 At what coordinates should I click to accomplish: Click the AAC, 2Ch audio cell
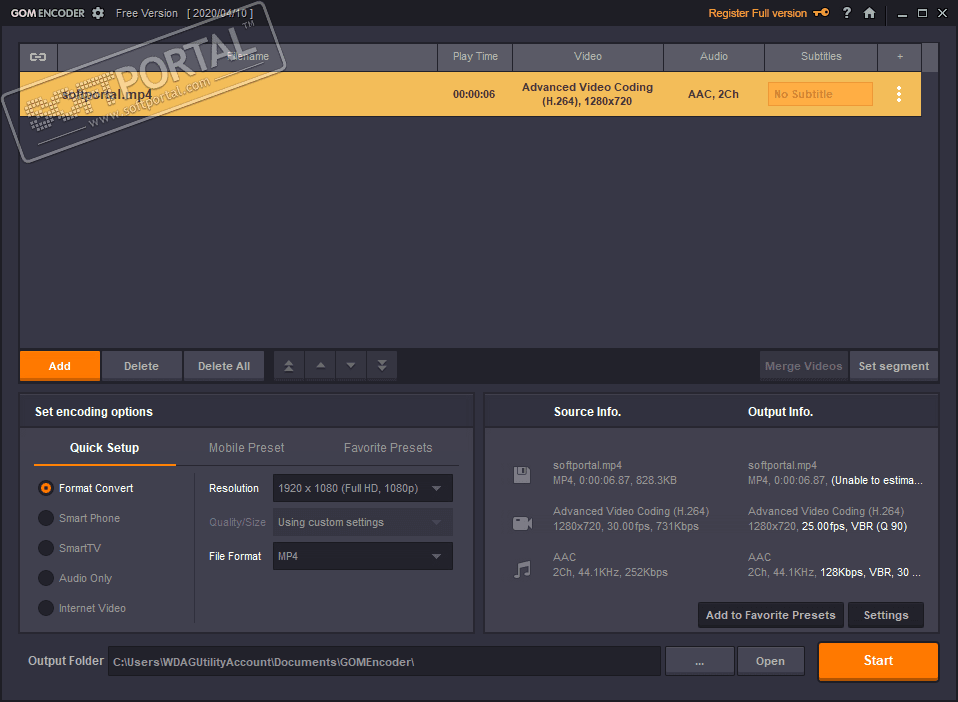tap(713, 94)
